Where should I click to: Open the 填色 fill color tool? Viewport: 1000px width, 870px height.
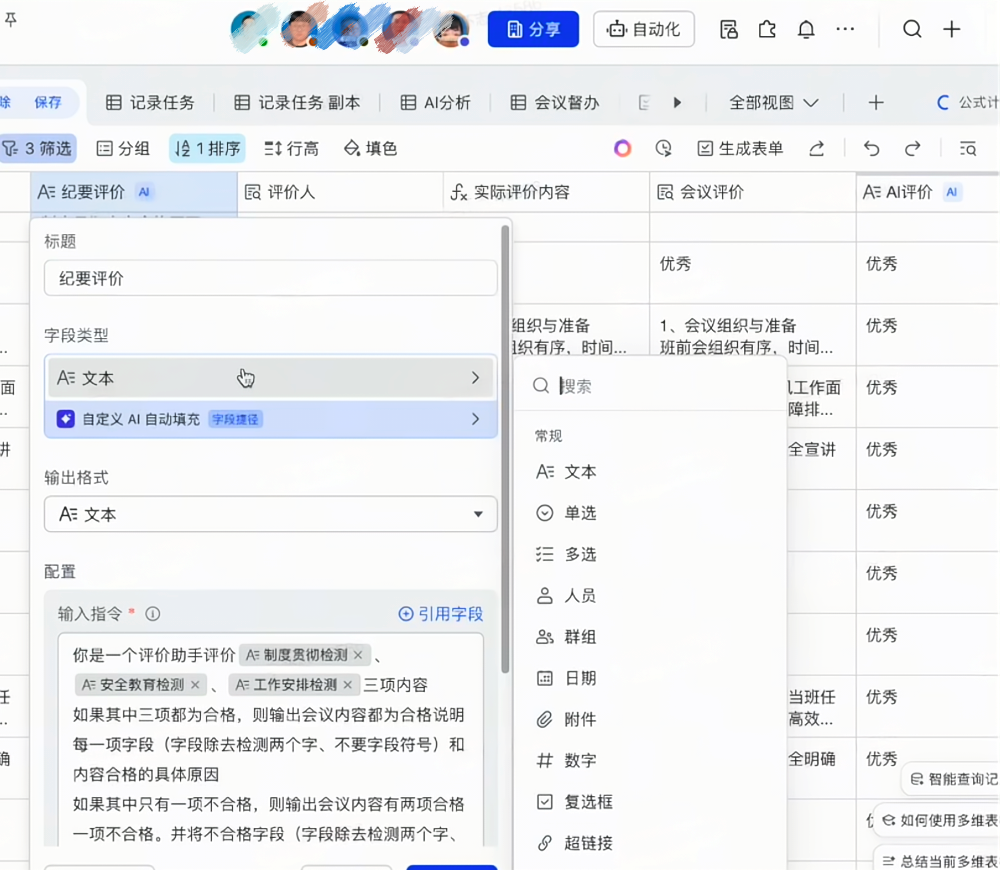368,147
